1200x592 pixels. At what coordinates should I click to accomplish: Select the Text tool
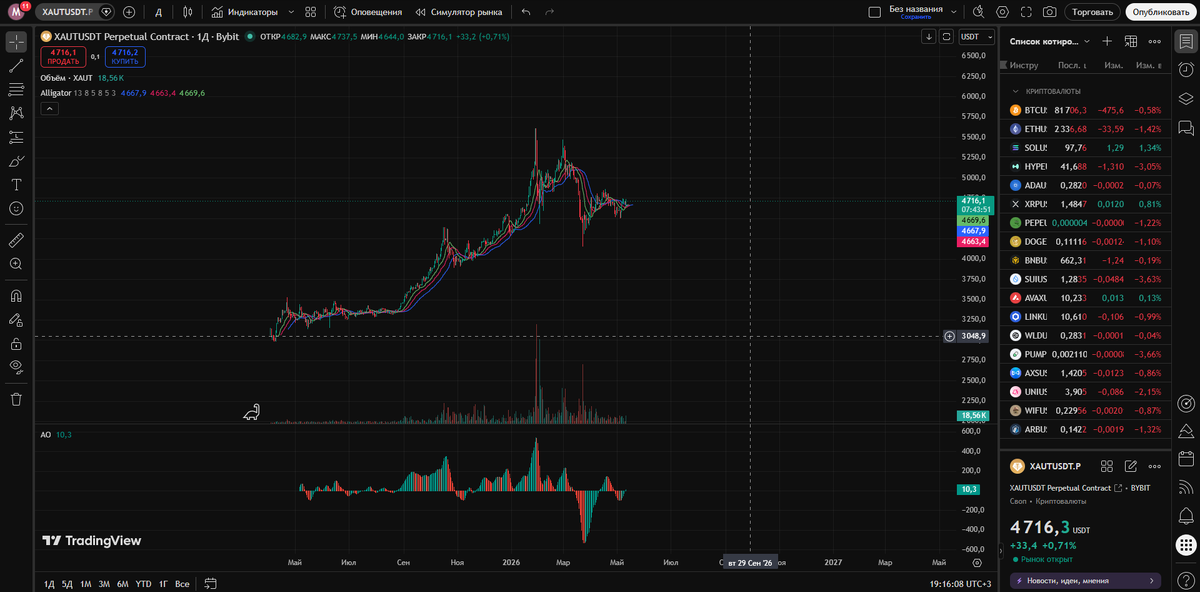[x=16, y=185]
